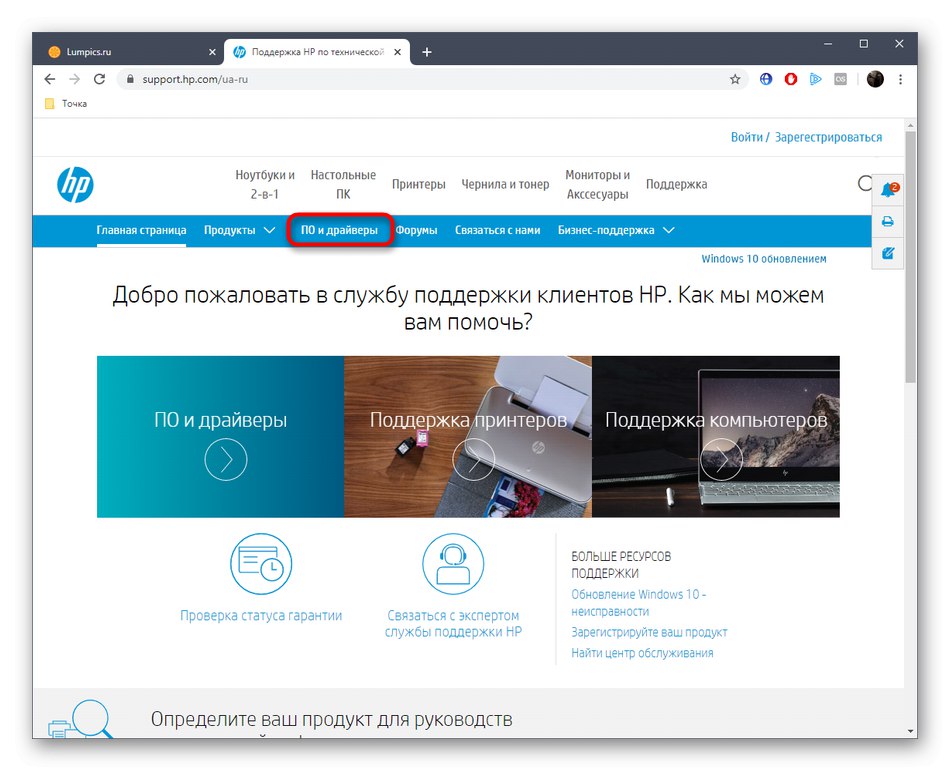The height and width of the screenshot is (771, 950).
Task: Open the Форумы menu item
Action: (x=417, y=230)
